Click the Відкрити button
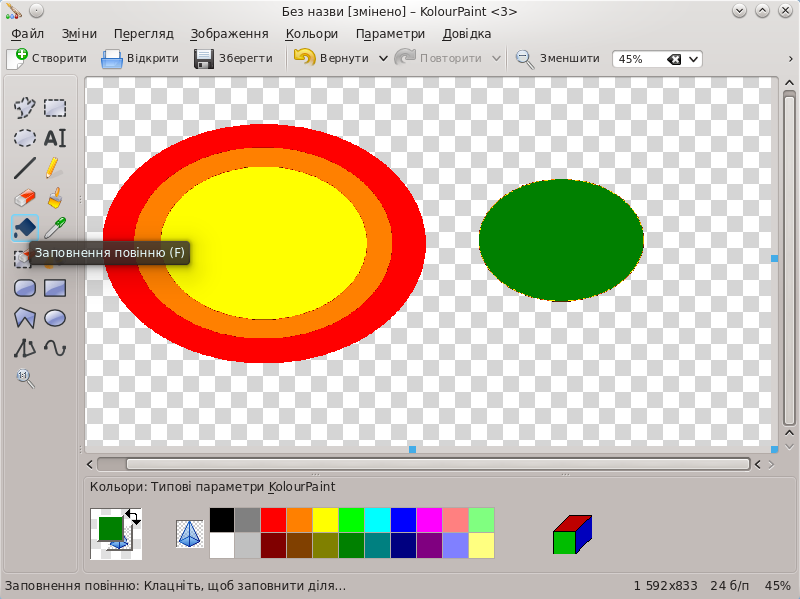Image resolution: width=800 pixels, height=599 pixels. click(138, 59)
